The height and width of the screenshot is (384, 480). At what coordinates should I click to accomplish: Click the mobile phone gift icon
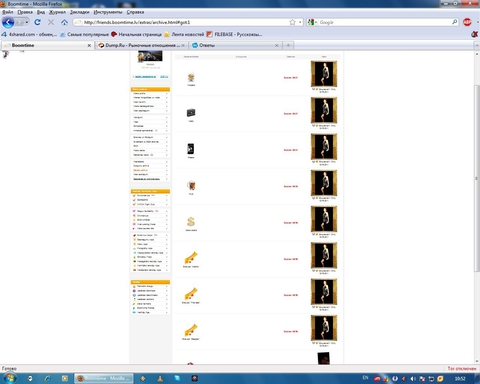point(191,149)
